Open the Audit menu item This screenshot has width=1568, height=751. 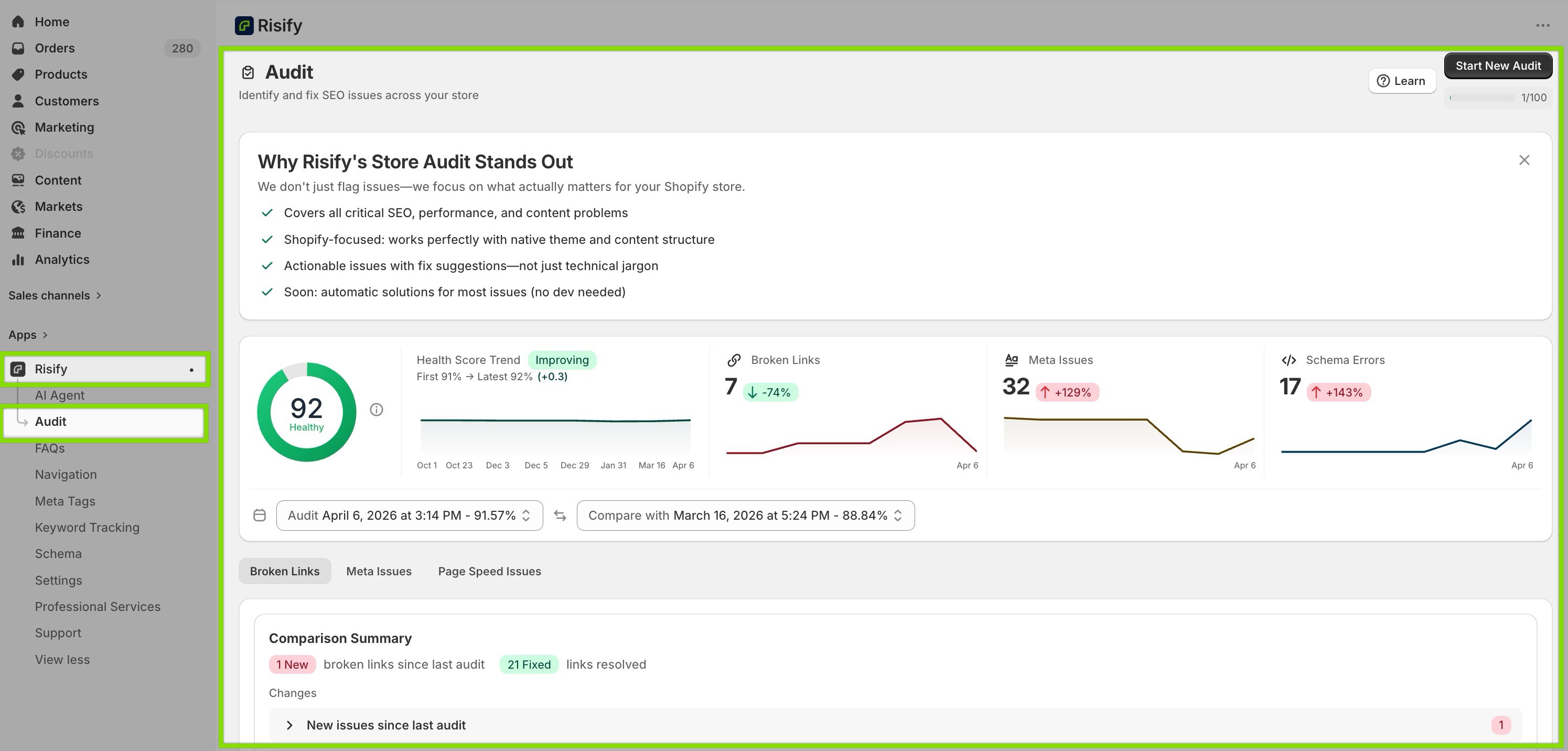pos(103,422)
